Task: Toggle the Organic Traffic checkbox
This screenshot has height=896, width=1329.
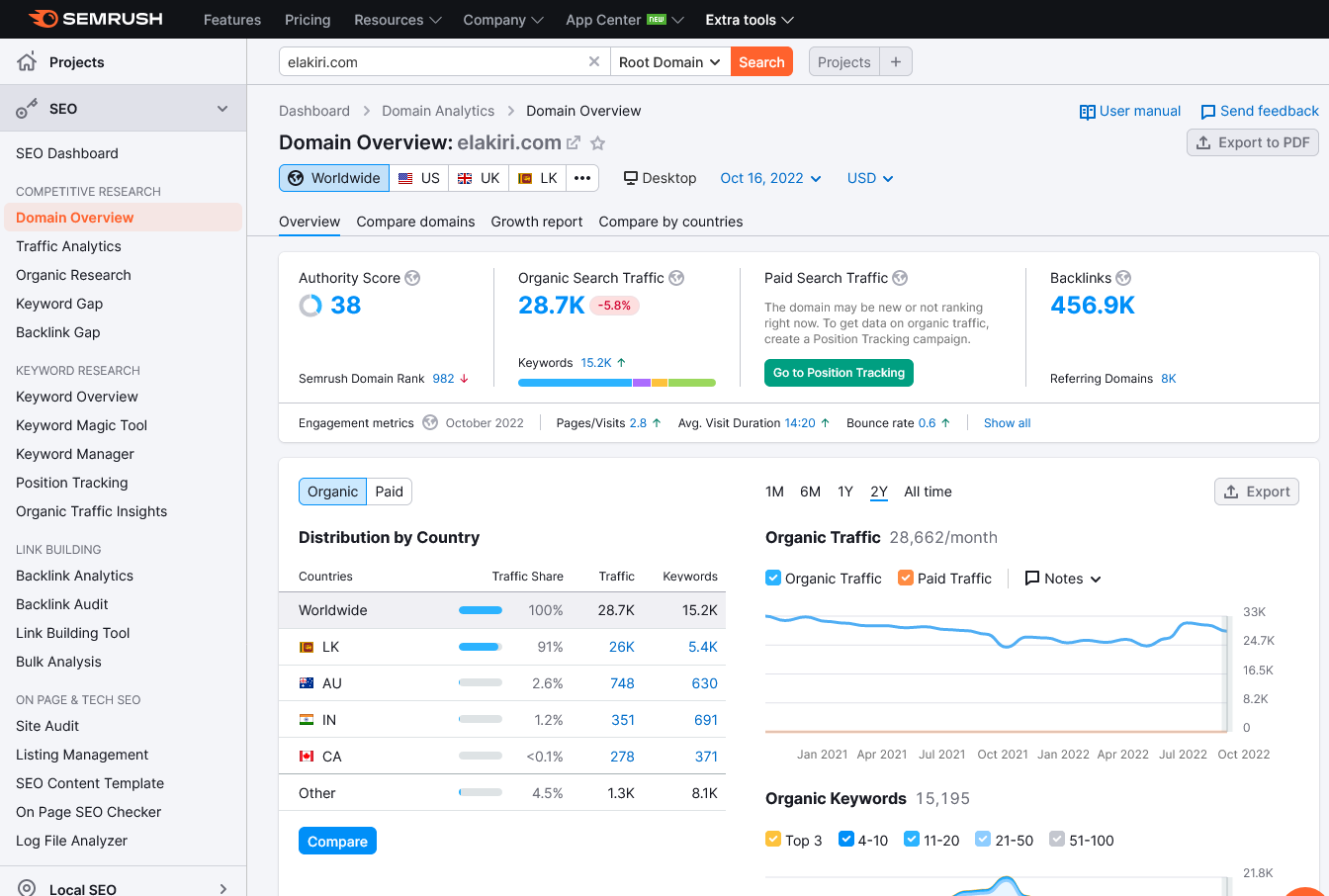Action: click(x=773, y=578)
